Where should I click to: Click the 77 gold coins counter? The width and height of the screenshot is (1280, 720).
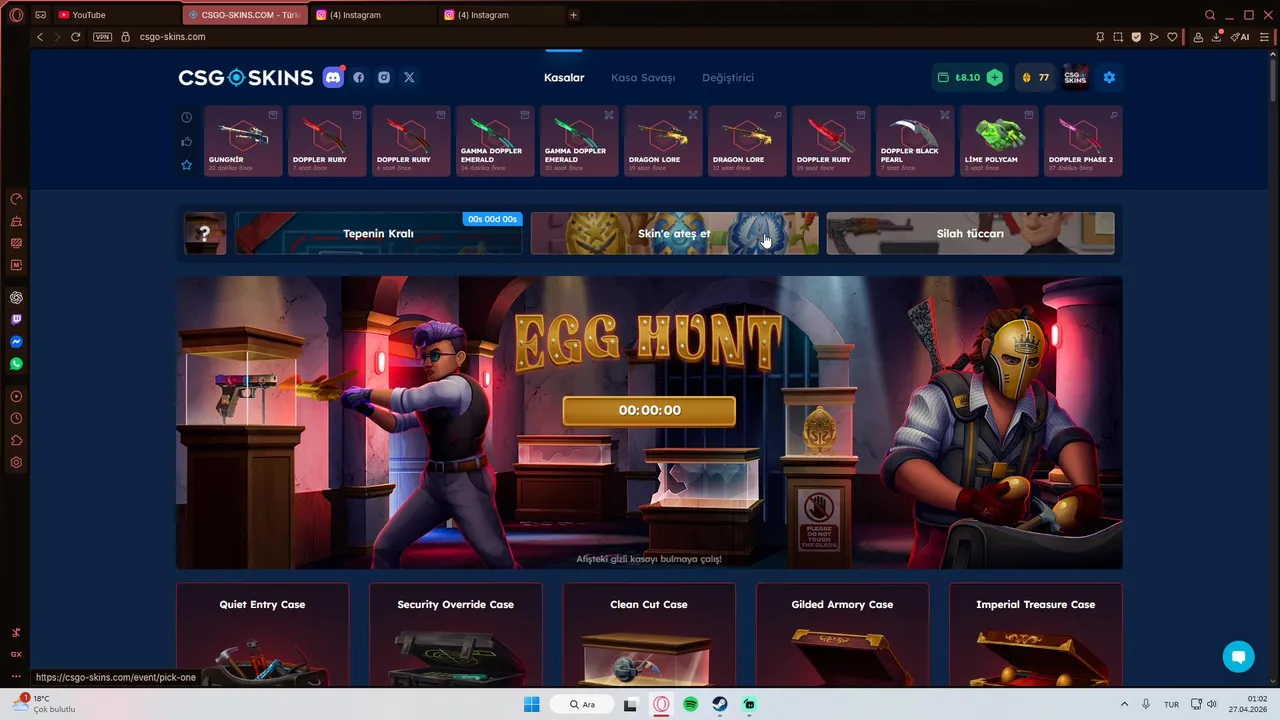pyautogui.click(x=1034, y=77)
